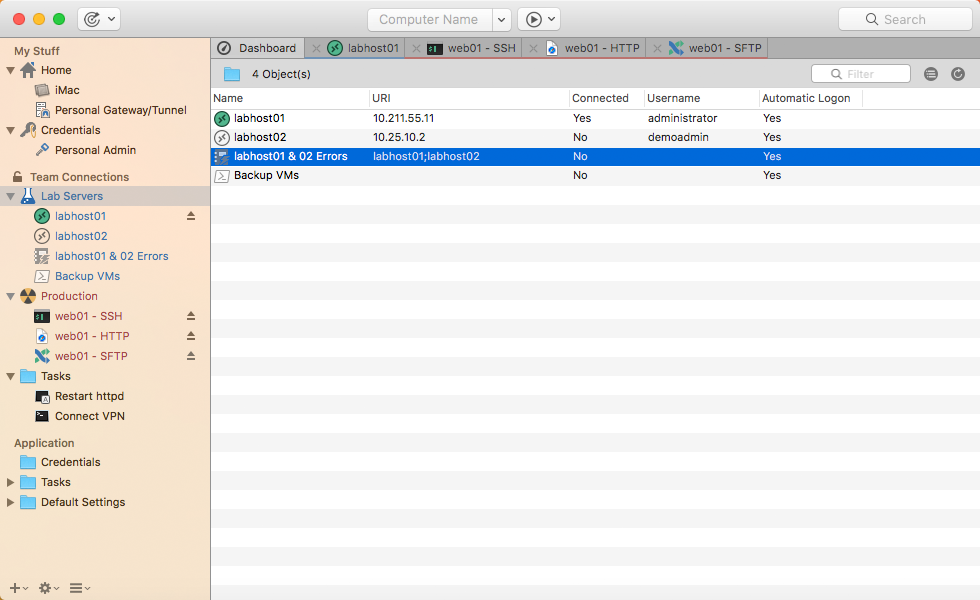Sort list by Connected column
980x600 pixels.
pyautogui.click(x=607, y=98)
